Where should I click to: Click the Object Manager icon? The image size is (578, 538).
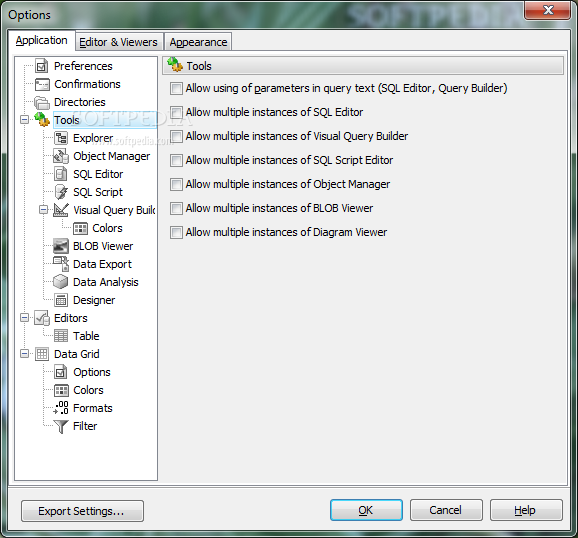[x=61, y=156]
